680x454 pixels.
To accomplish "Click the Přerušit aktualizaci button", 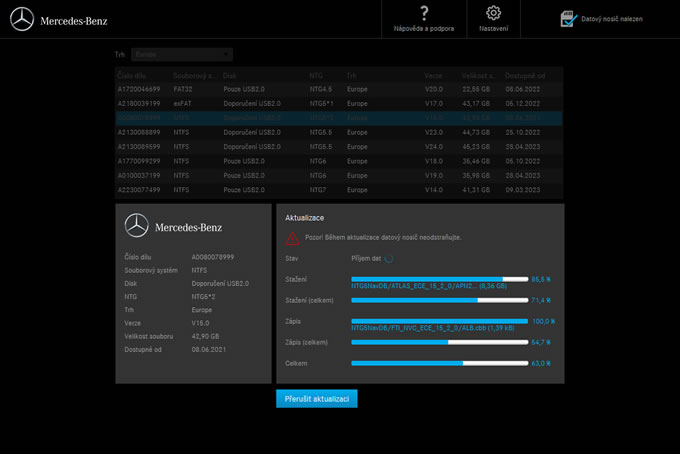I will [x=317, y=399].
